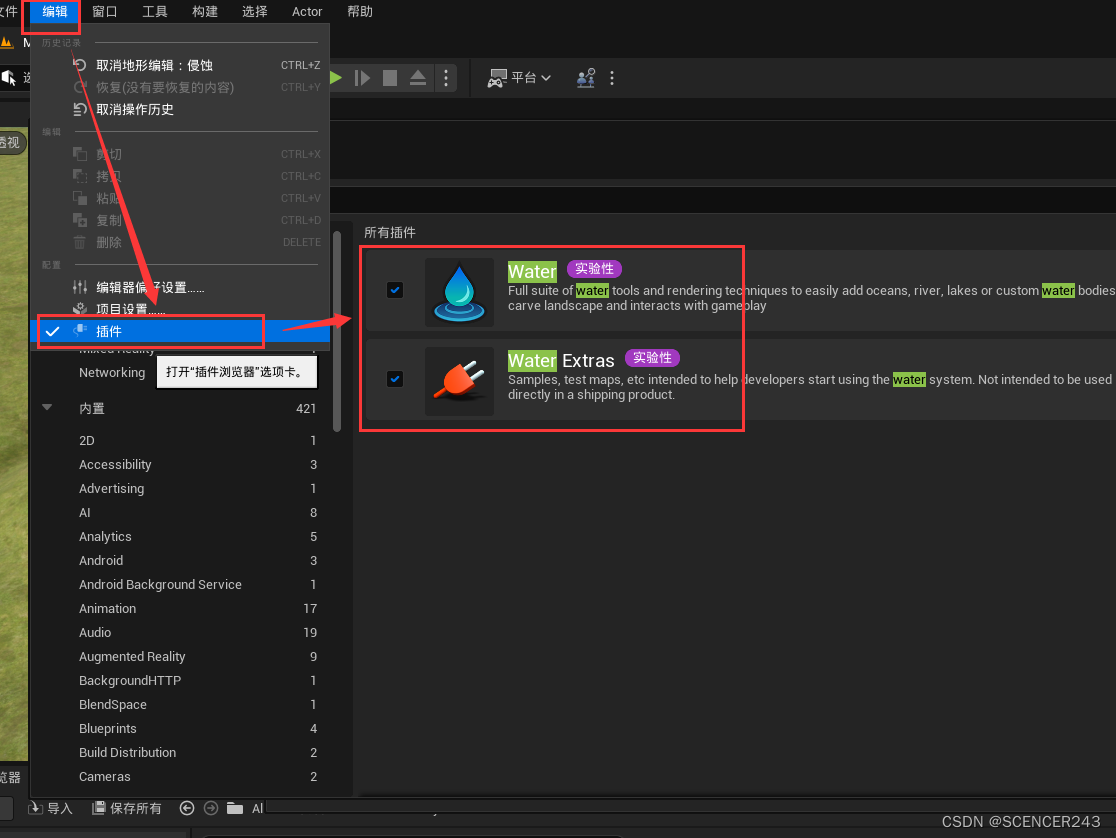
Task: Click the Play button in the toolbar
Action: [x=336, y=78]
